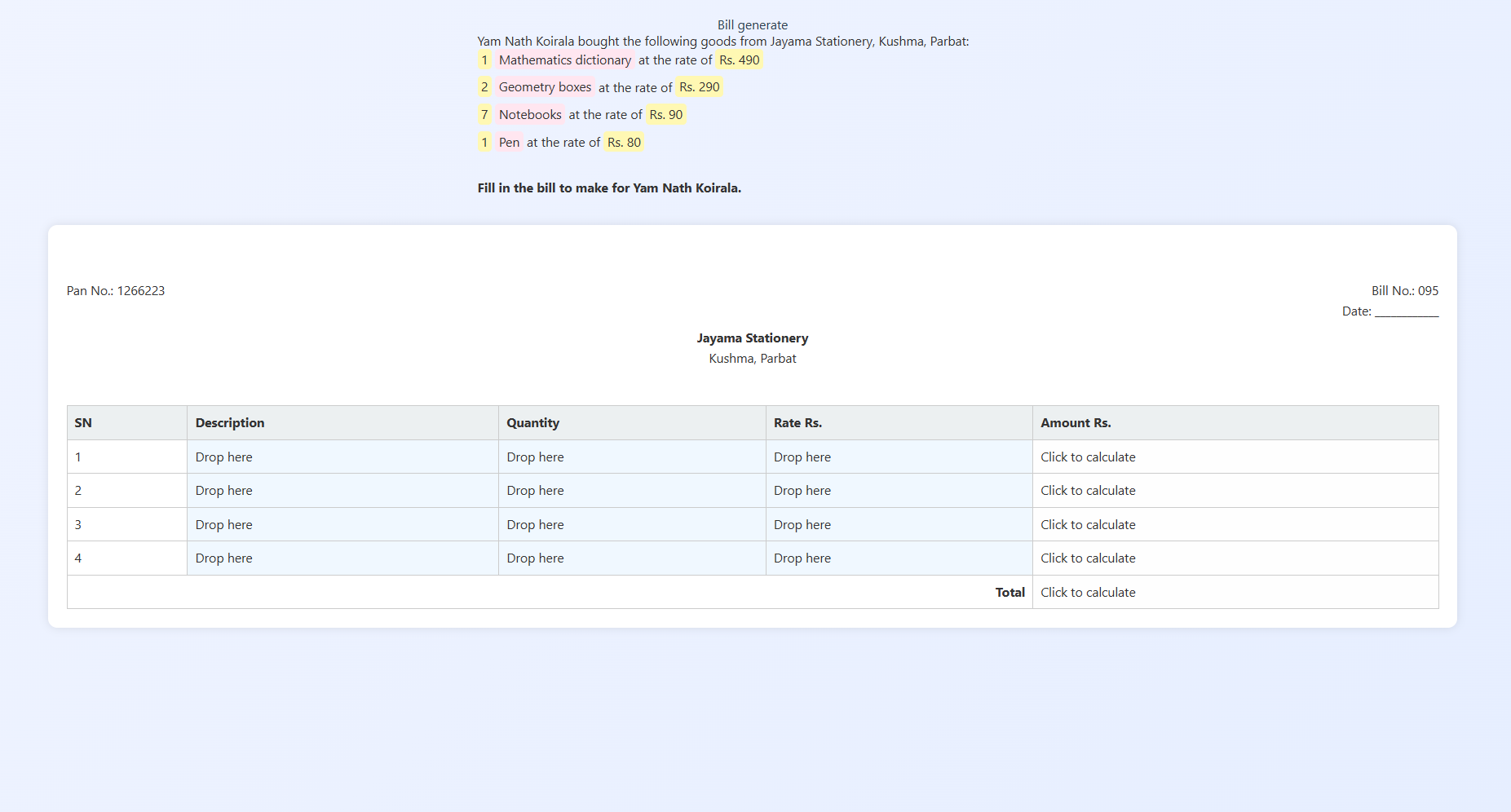Screen dimensions: 1511x812
Task: Click the Rs. 490 rate chip
Action: 739,60
